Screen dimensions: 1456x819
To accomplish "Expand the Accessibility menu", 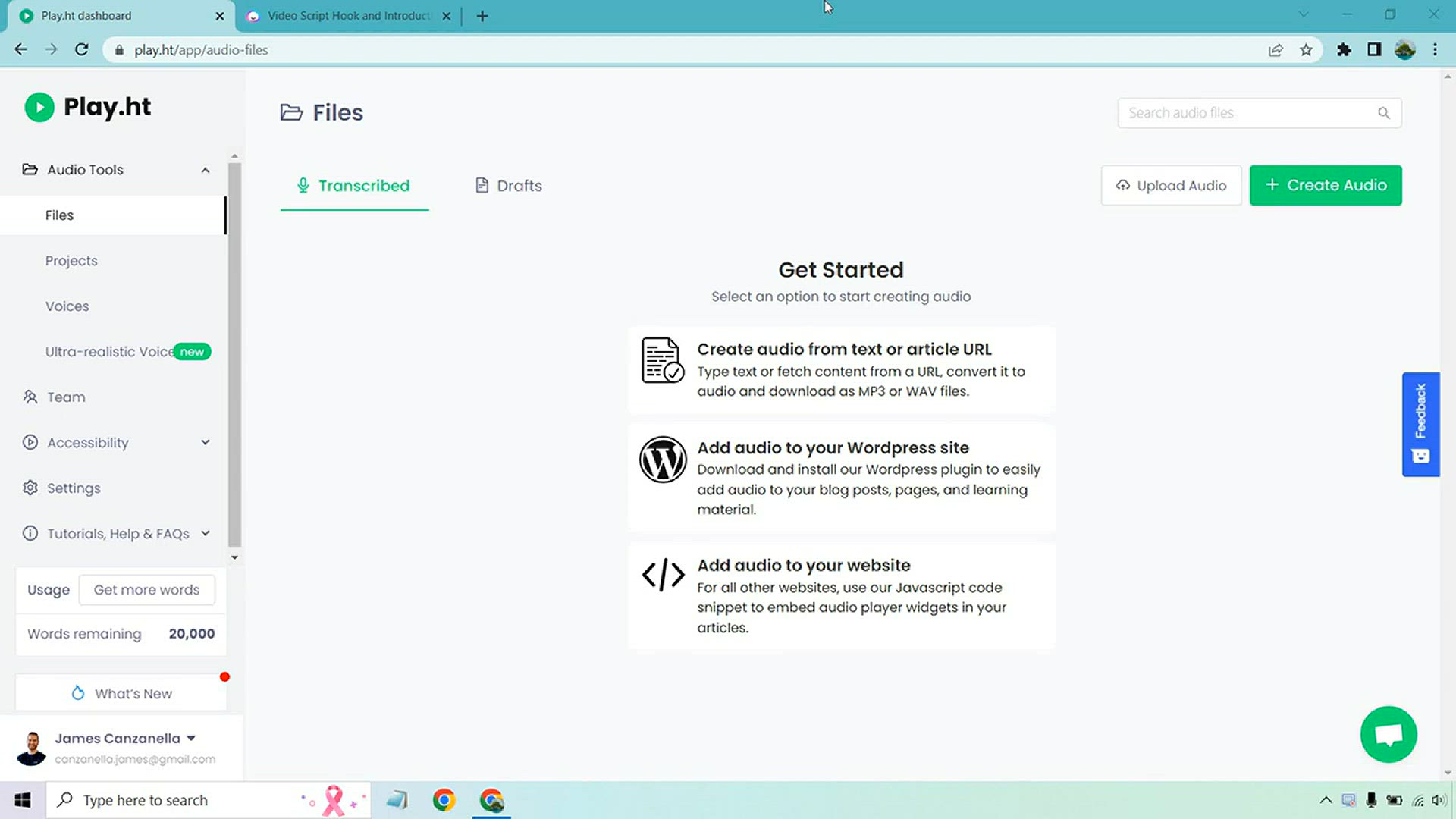I will point(206,443).
